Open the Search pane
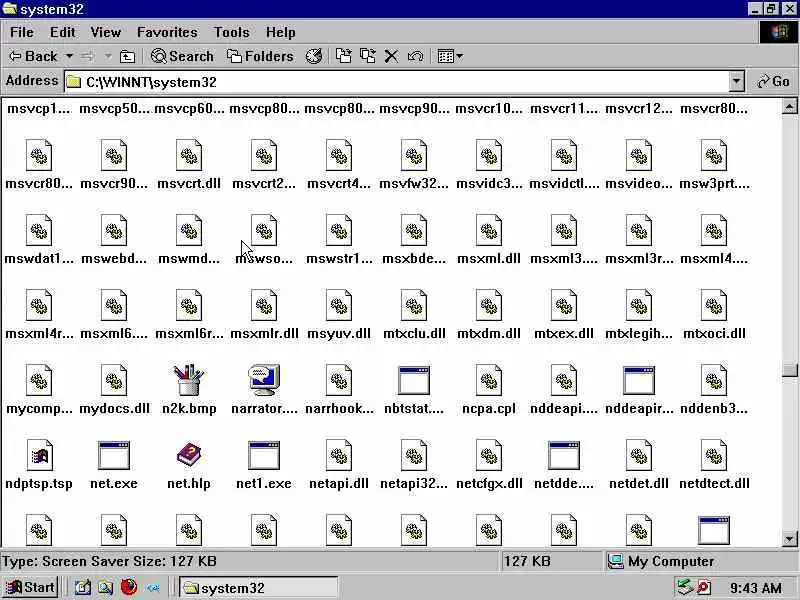Image resolution: width=800 pixels, height=600 pixels. 182,56
